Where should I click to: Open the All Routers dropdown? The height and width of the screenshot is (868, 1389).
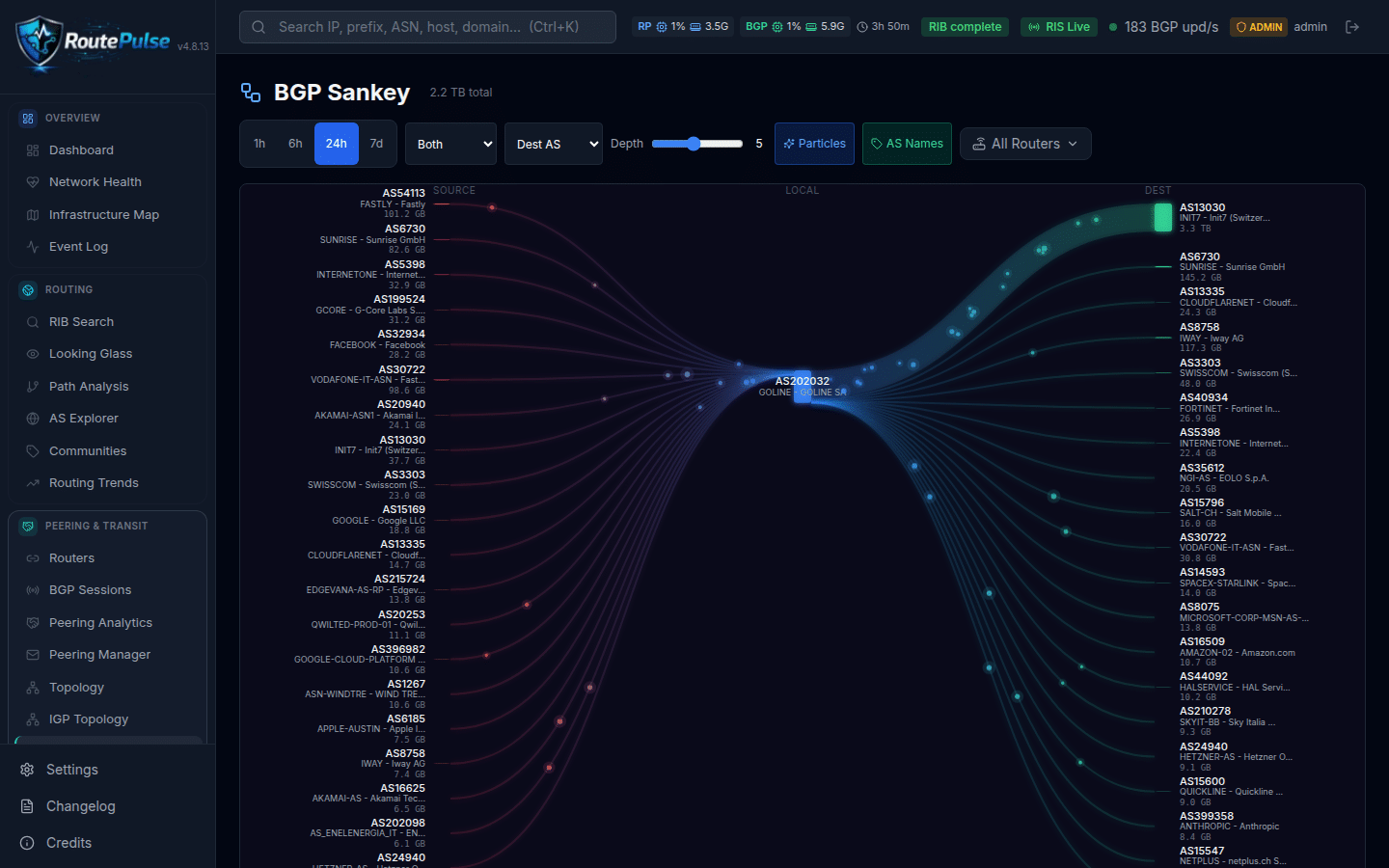[x=1025, y=143]
